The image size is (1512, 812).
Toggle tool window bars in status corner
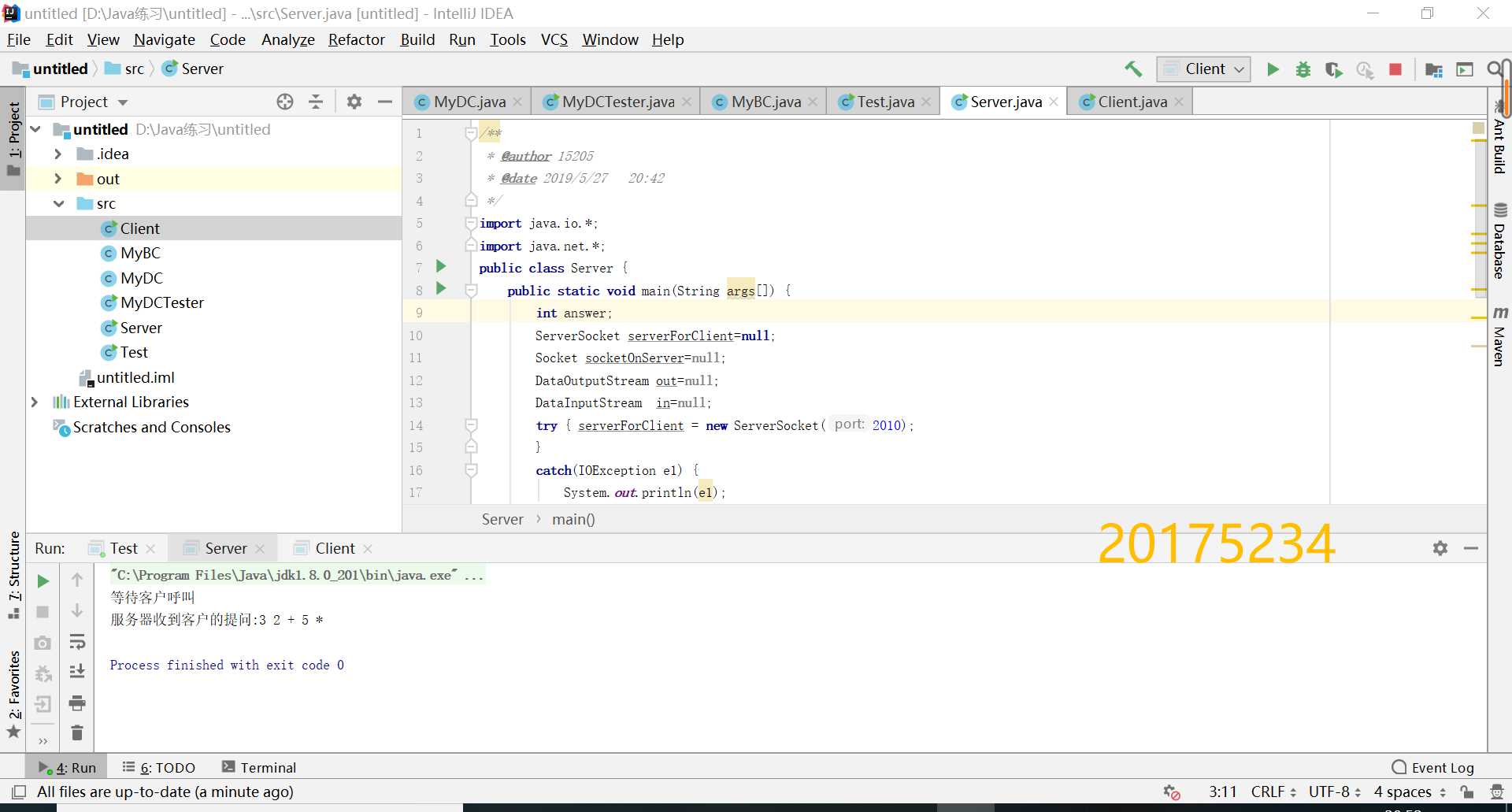point(19,792)
